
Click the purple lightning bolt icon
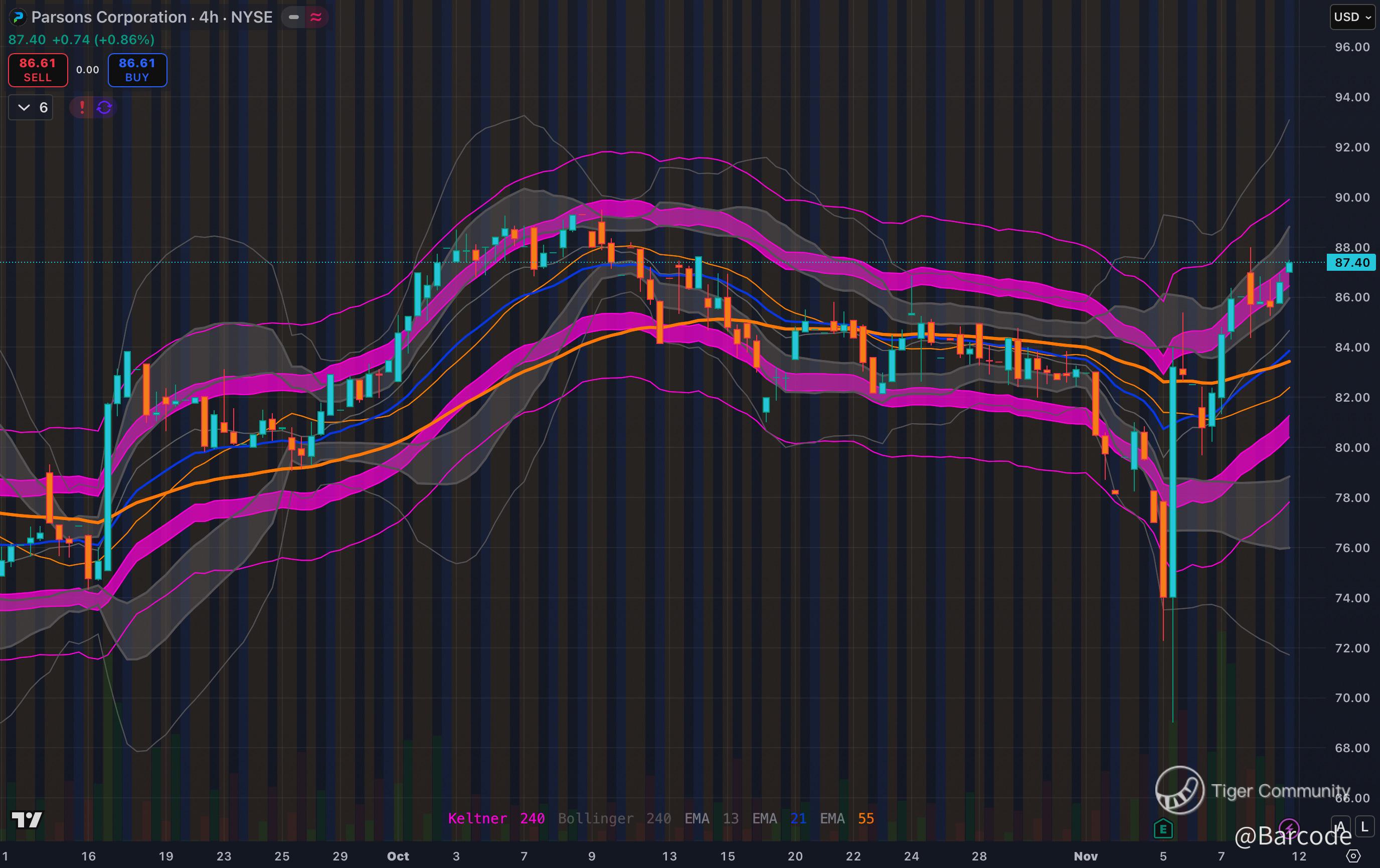1288,828
